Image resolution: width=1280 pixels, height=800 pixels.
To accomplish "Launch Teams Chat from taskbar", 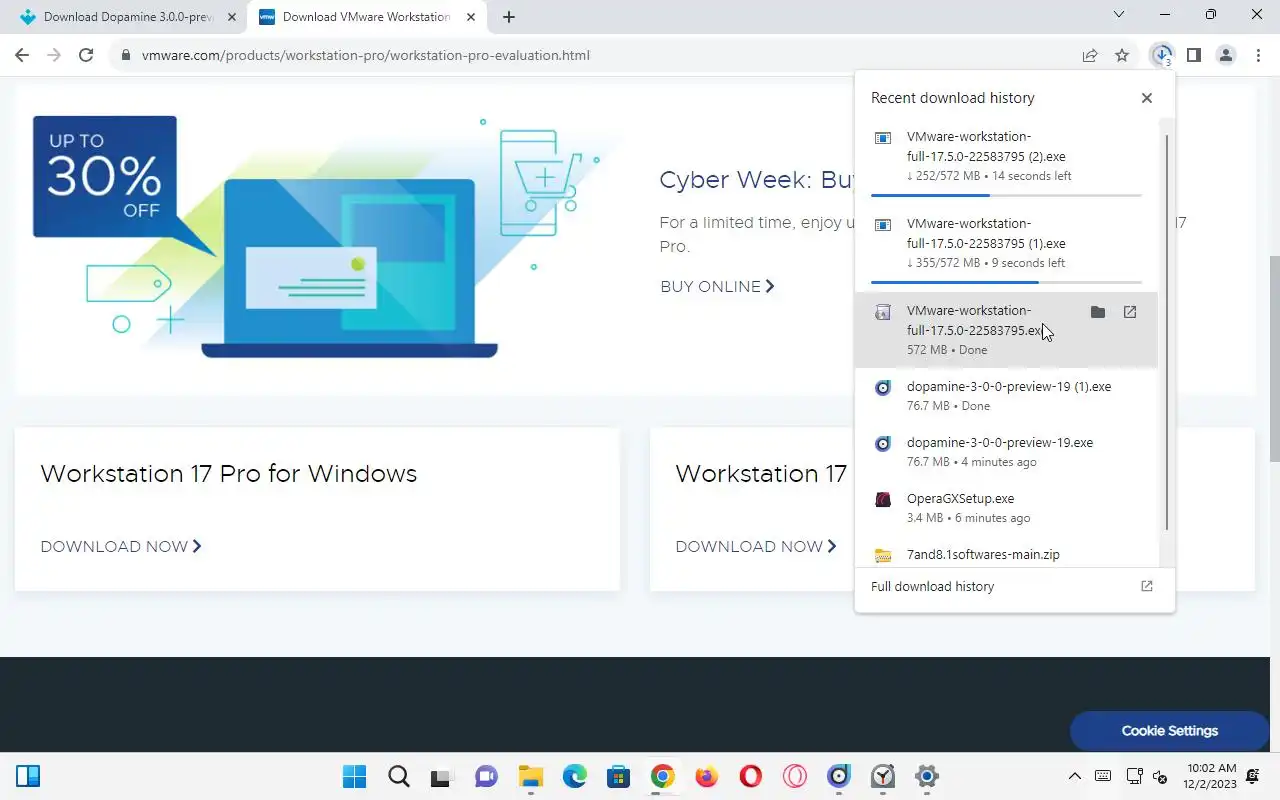I will [x=487, y=776].
